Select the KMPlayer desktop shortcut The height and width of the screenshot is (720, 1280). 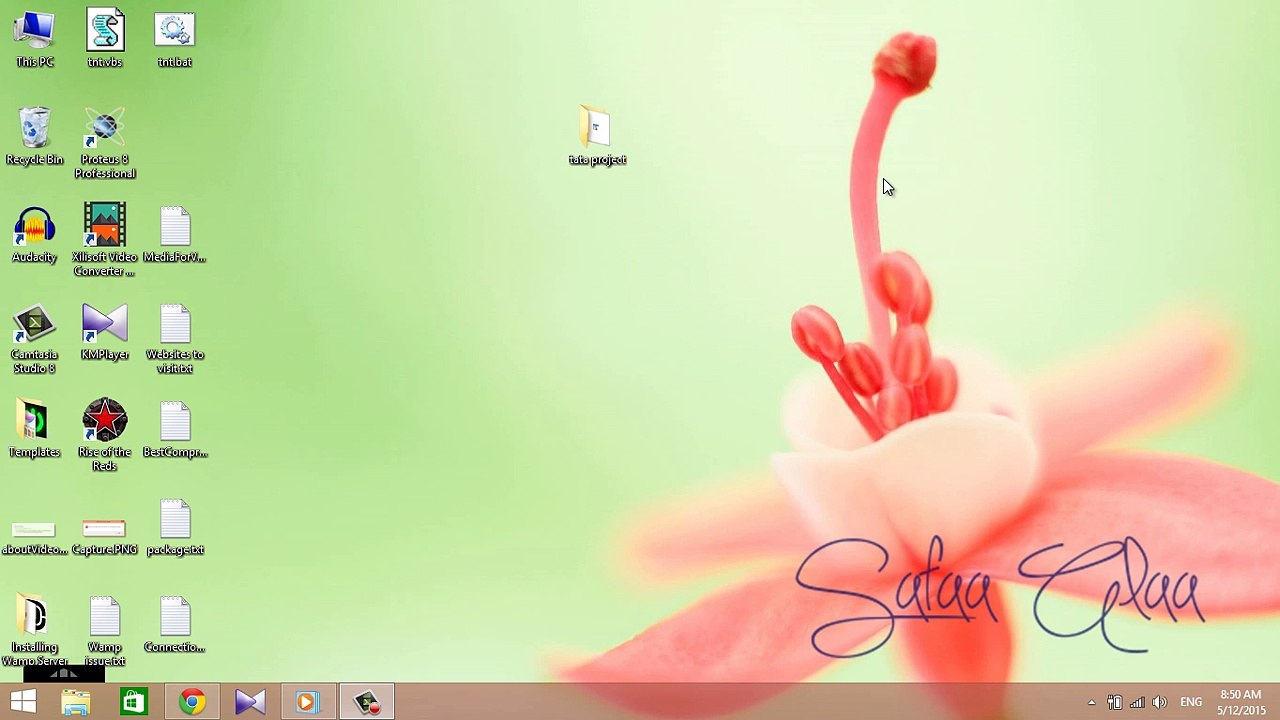click(x=104, y=332)
